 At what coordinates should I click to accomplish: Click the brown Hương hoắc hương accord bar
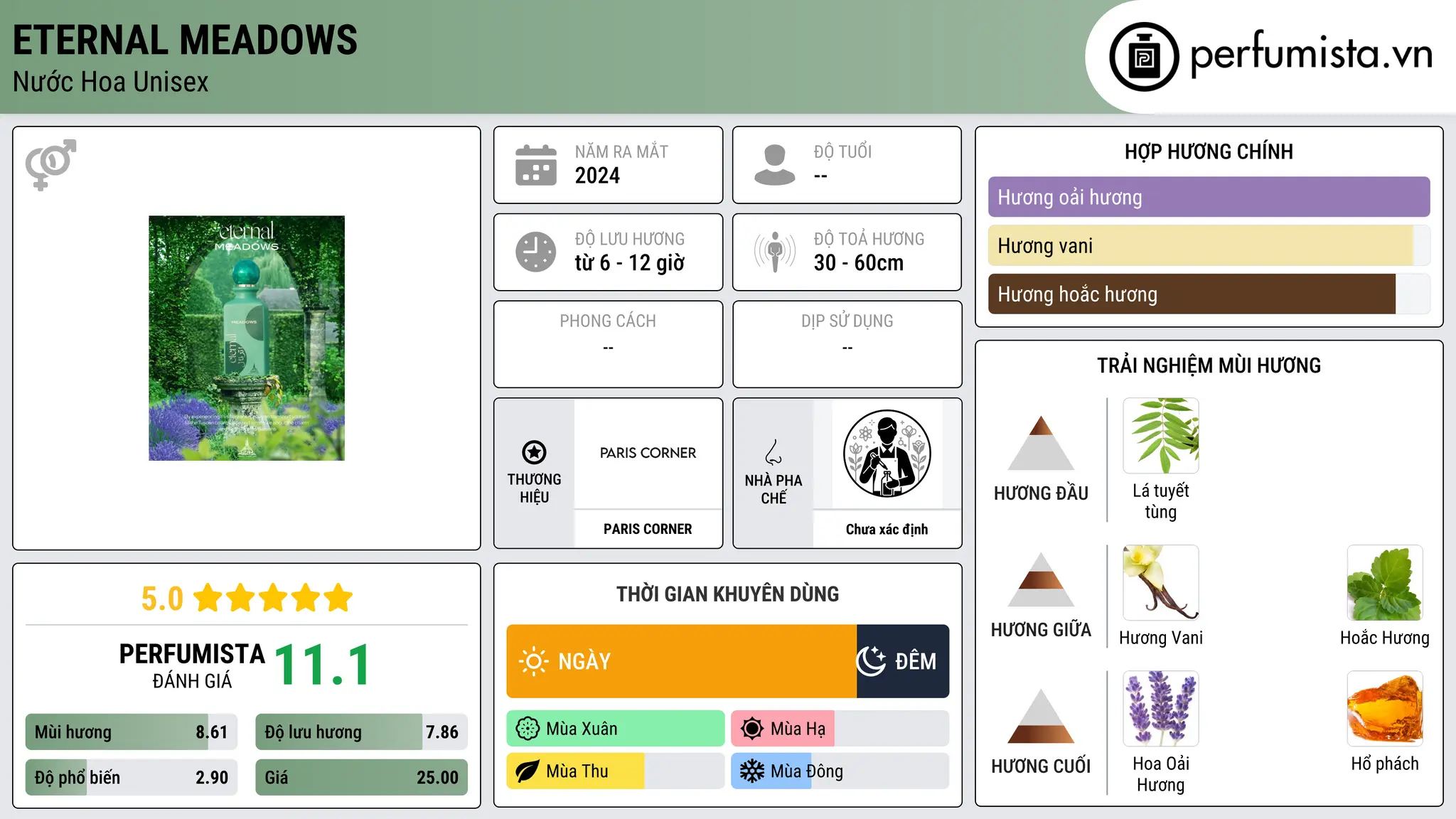(1209, 294)
